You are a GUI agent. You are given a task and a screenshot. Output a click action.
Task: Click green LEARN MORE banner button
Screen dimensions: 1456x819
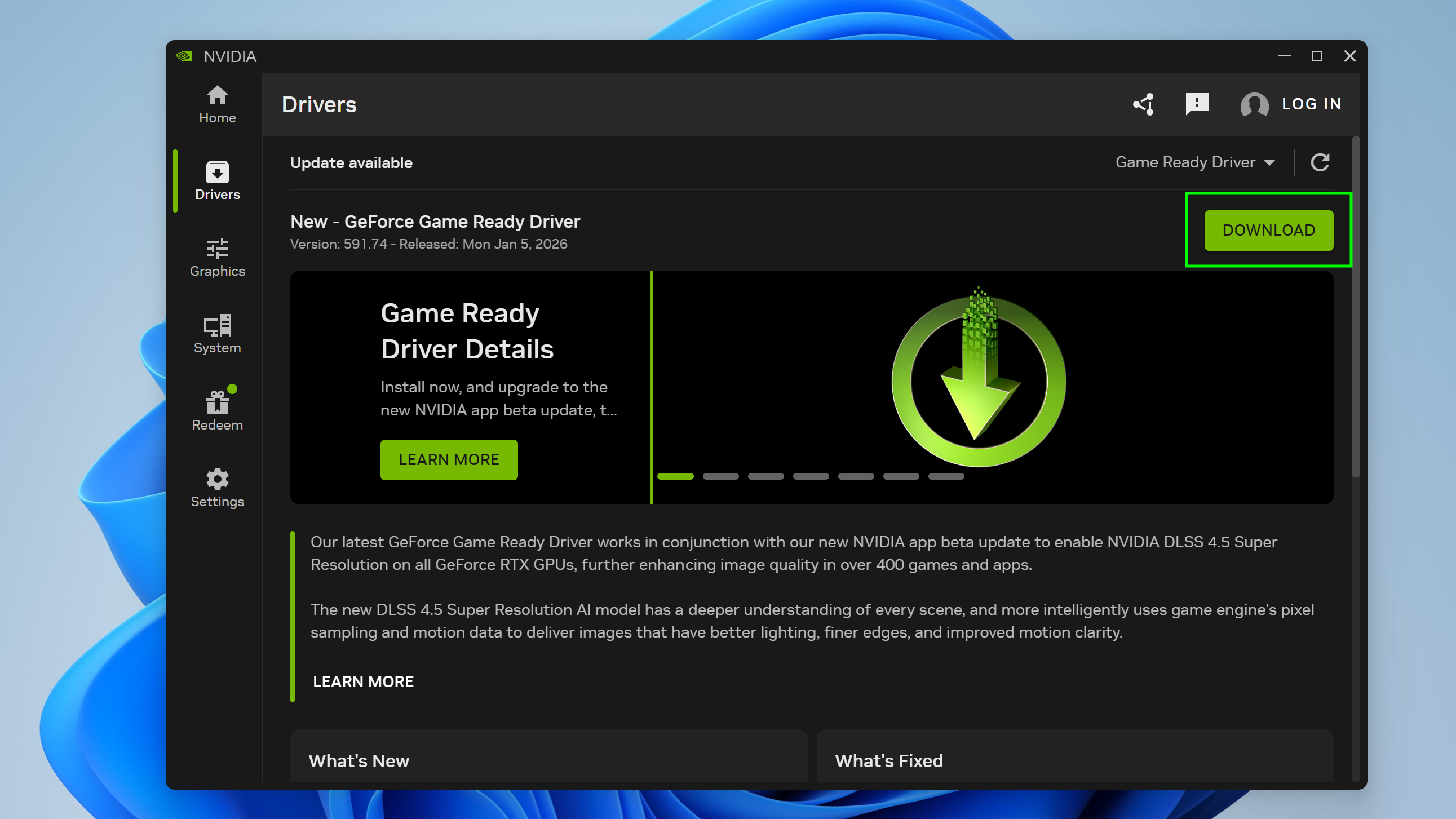pos(449,459)
